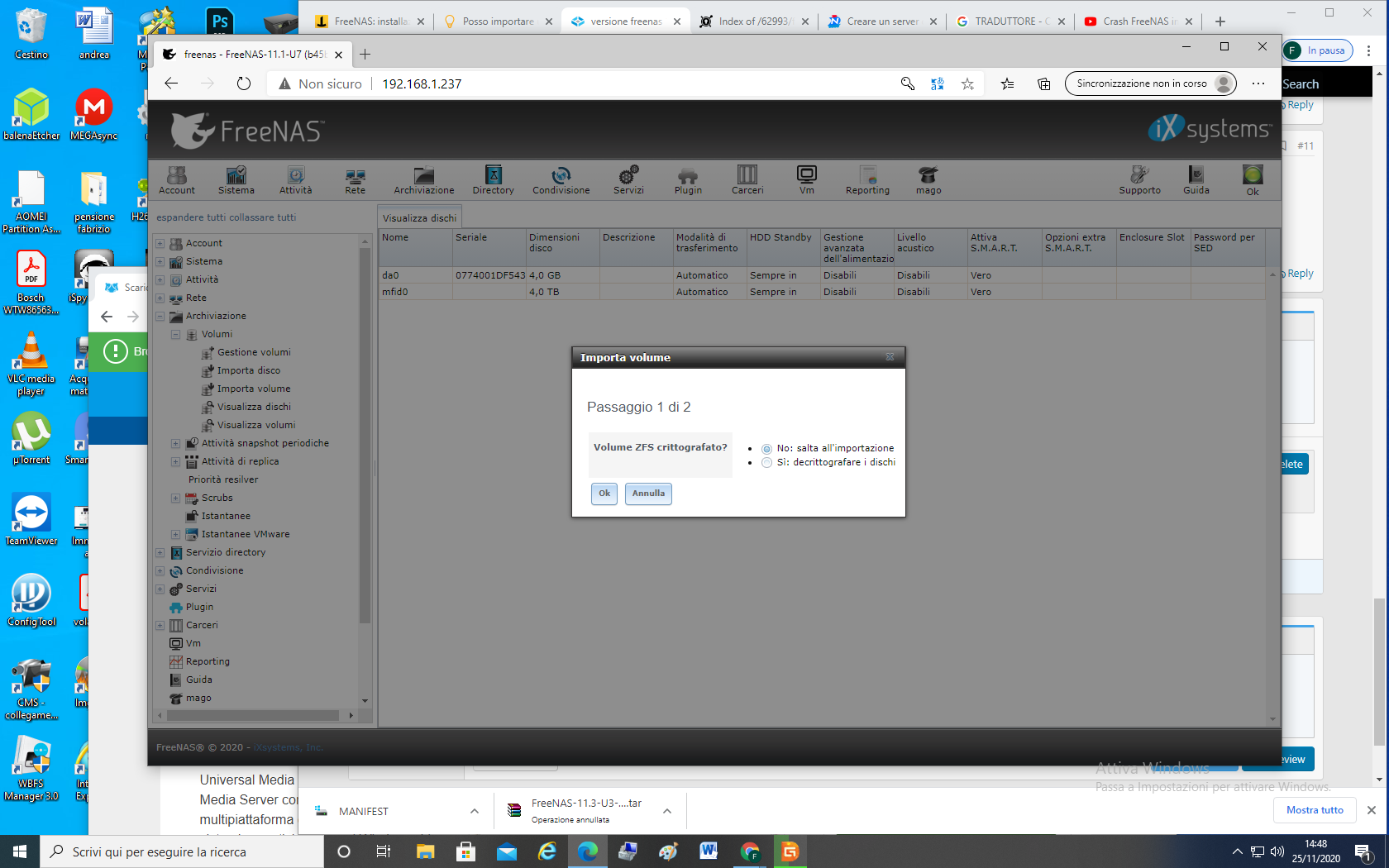Click the 192.168.1.237 address bar
Viewport: 1389px width, 868px height.
422,84
